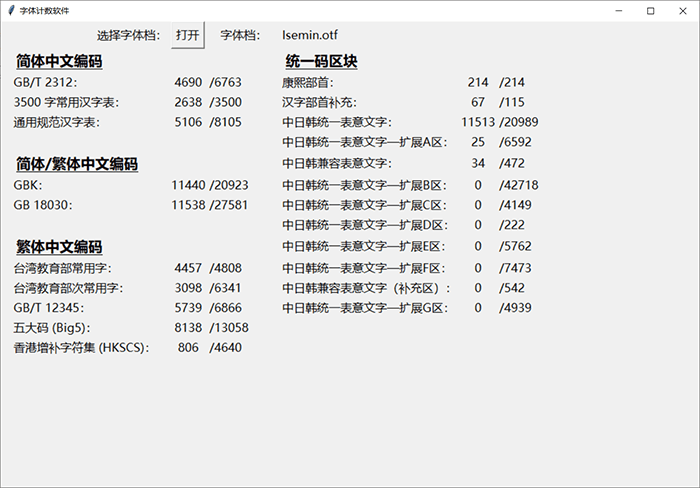The height and width of the screenshot is (488, 700).
Task: Click the GB 18030 row label
Action: [x=43, y=205]
